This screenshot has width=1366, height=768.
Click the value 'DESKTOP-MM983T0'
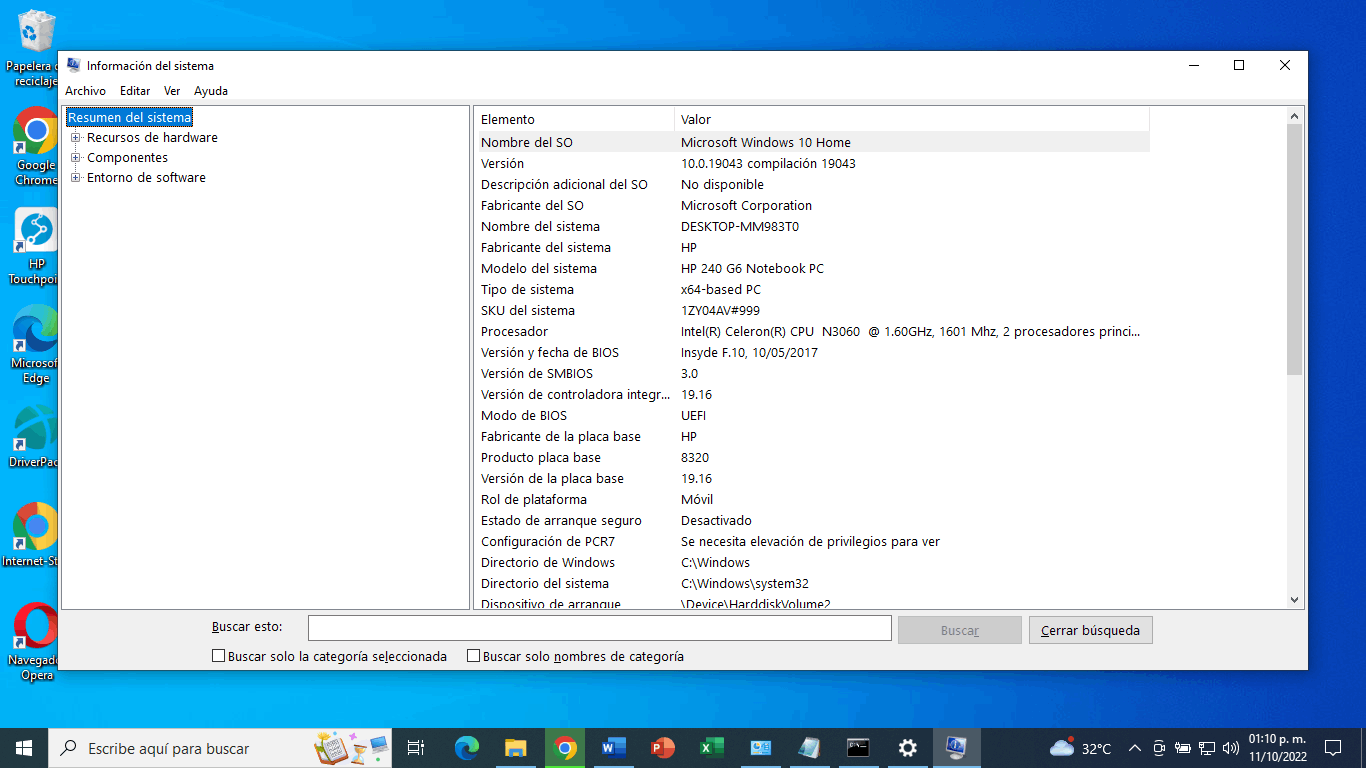click(740, 226)
